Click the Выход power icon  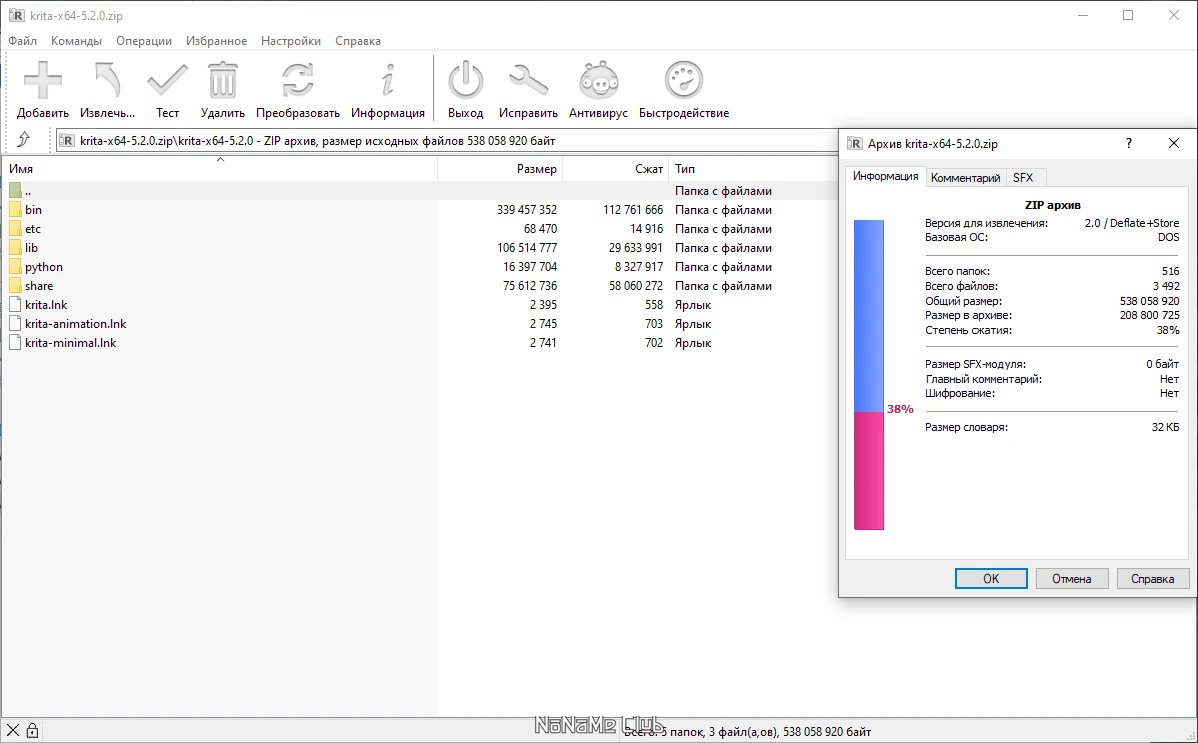point(465,81)
